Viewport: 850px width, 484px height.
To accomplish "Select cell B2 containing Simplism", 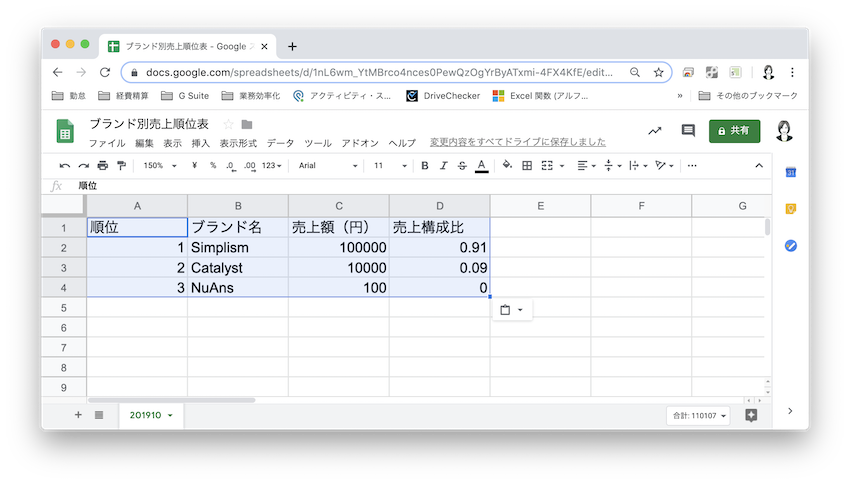I will click(x=237, y=247).
